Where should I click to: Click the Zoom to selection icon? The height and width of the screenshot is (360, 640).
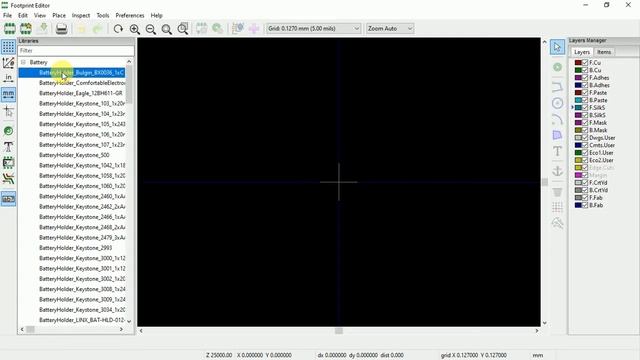tap(183, 29)
